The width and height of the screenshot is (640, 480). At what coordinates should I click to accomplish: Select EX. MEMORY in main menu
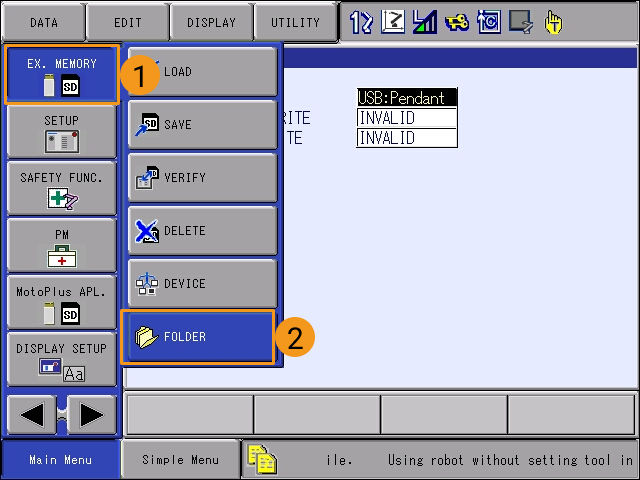pos(62,74)
